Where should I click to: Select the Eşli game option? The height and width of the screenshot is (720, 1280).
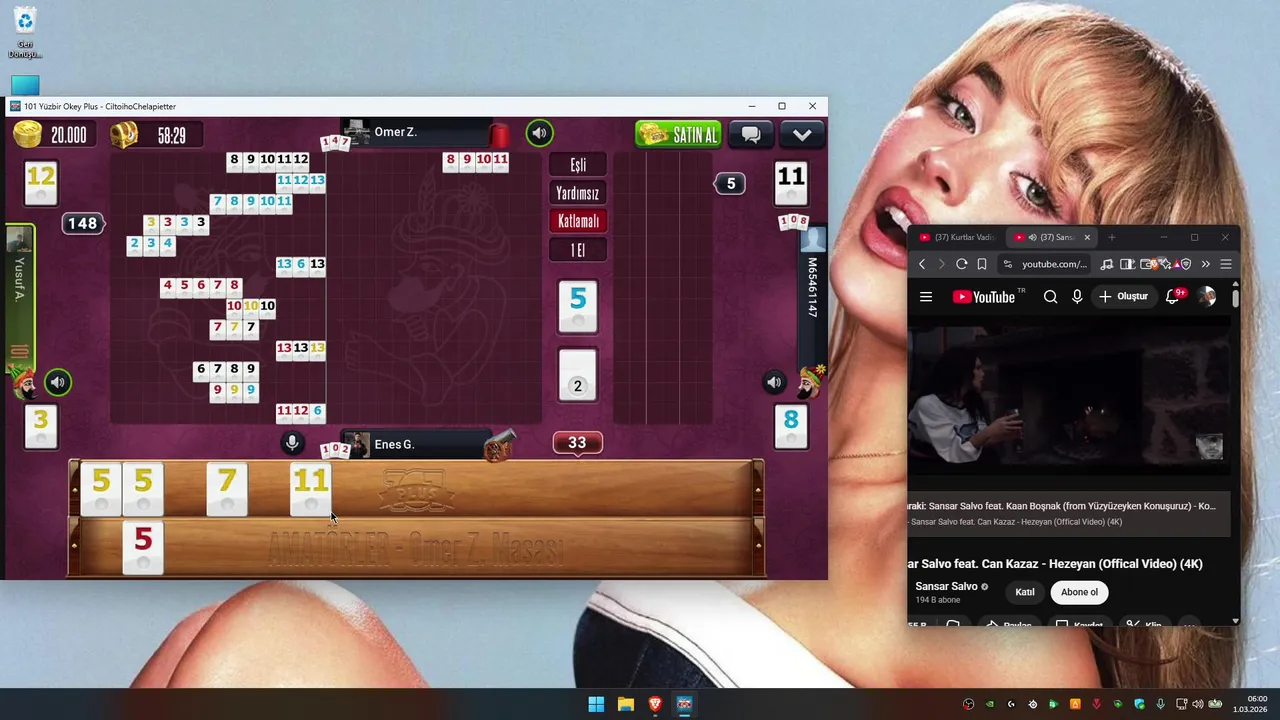click(578, 165)
